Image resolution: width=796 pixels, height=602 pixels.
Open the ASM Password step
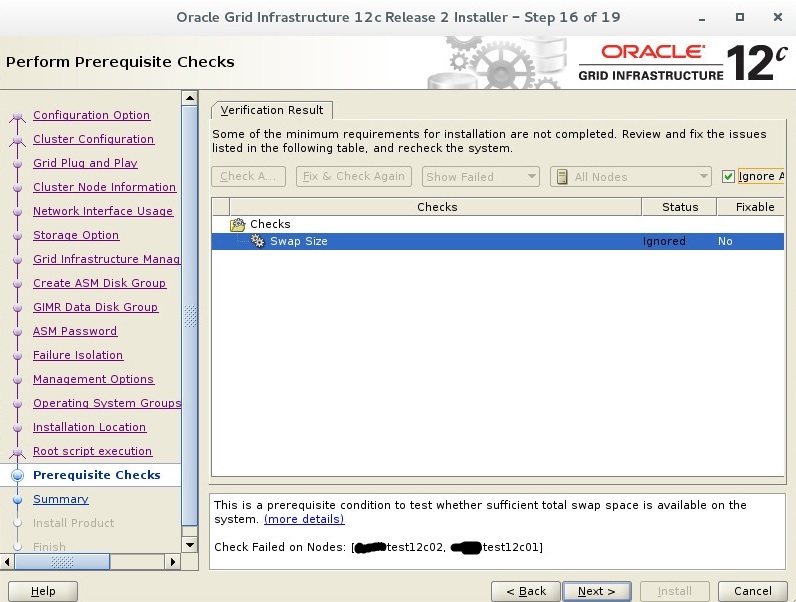[x=75, y=331]
